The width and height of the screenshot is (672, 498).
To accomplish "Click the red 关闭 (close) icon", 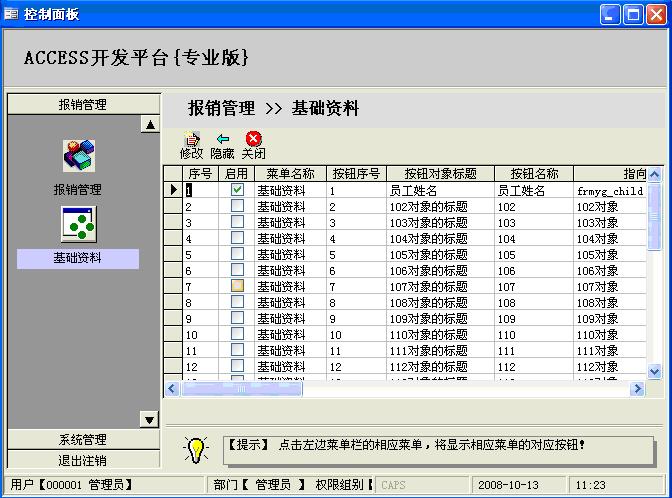I will (253, 138).
